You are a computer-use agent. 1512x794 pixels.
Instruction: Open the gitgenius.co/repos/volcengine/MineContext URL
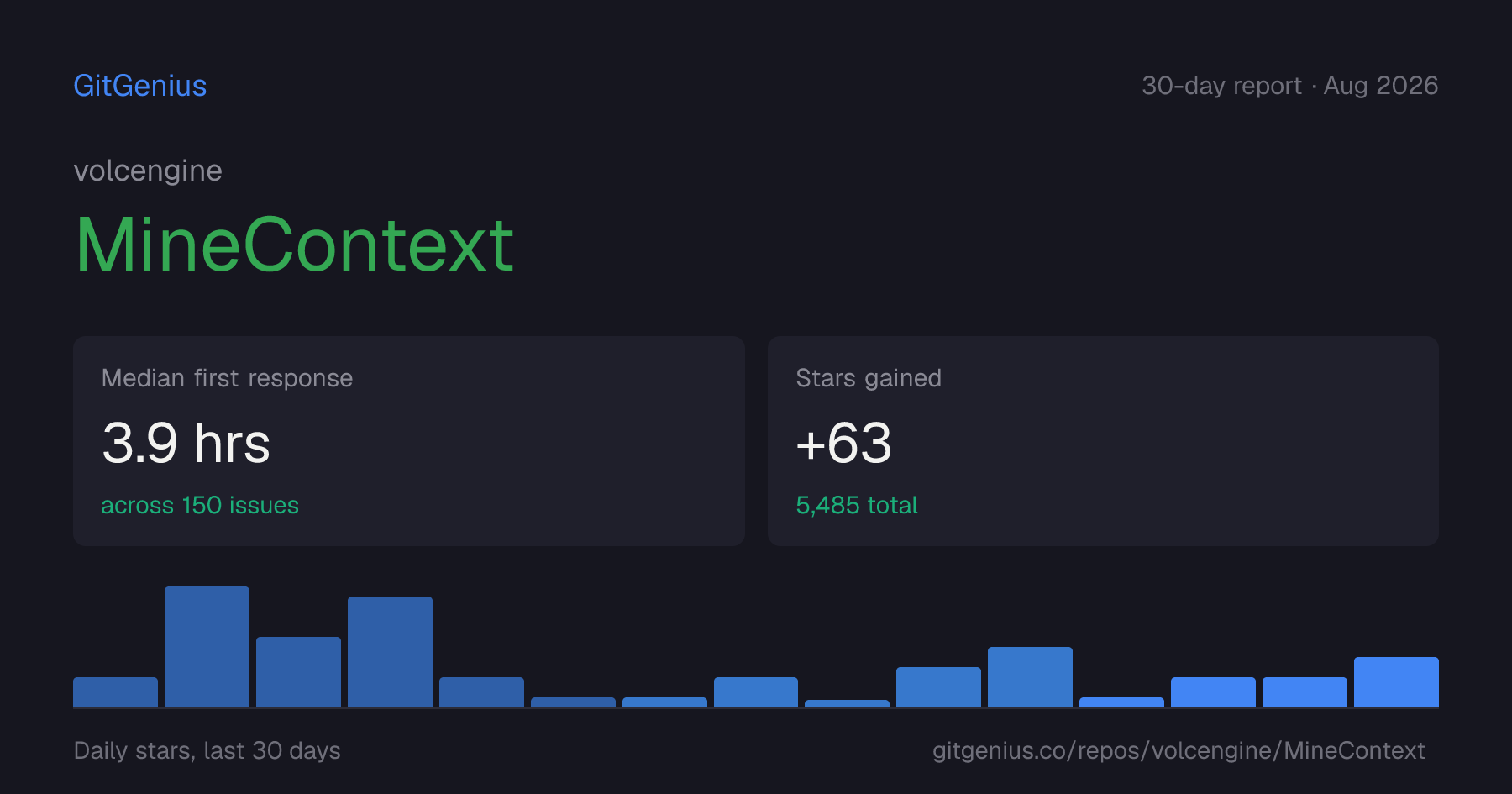click(x=1179, y=750)
